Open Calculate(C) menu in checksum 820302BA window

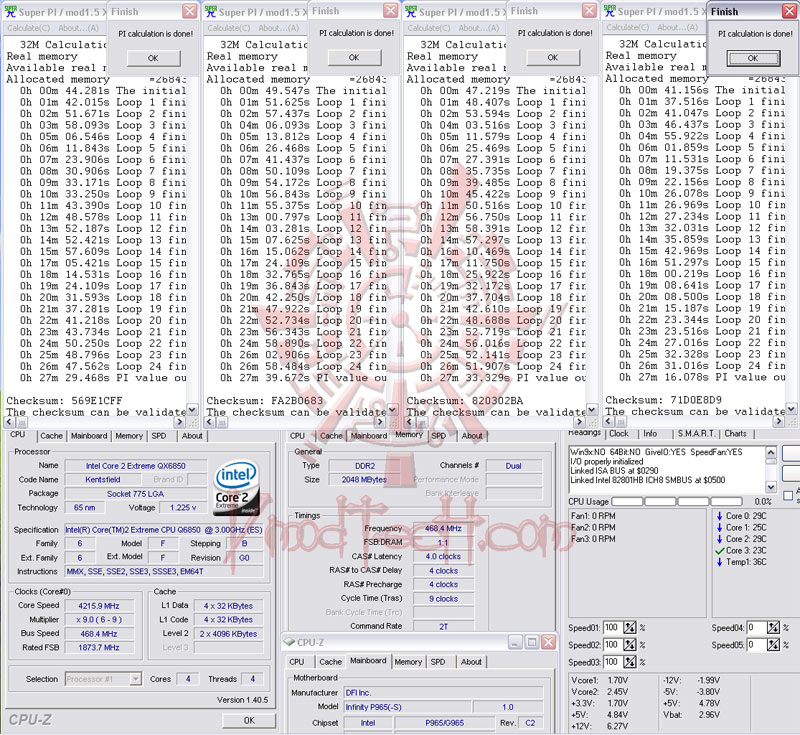[x=429, y=28]
